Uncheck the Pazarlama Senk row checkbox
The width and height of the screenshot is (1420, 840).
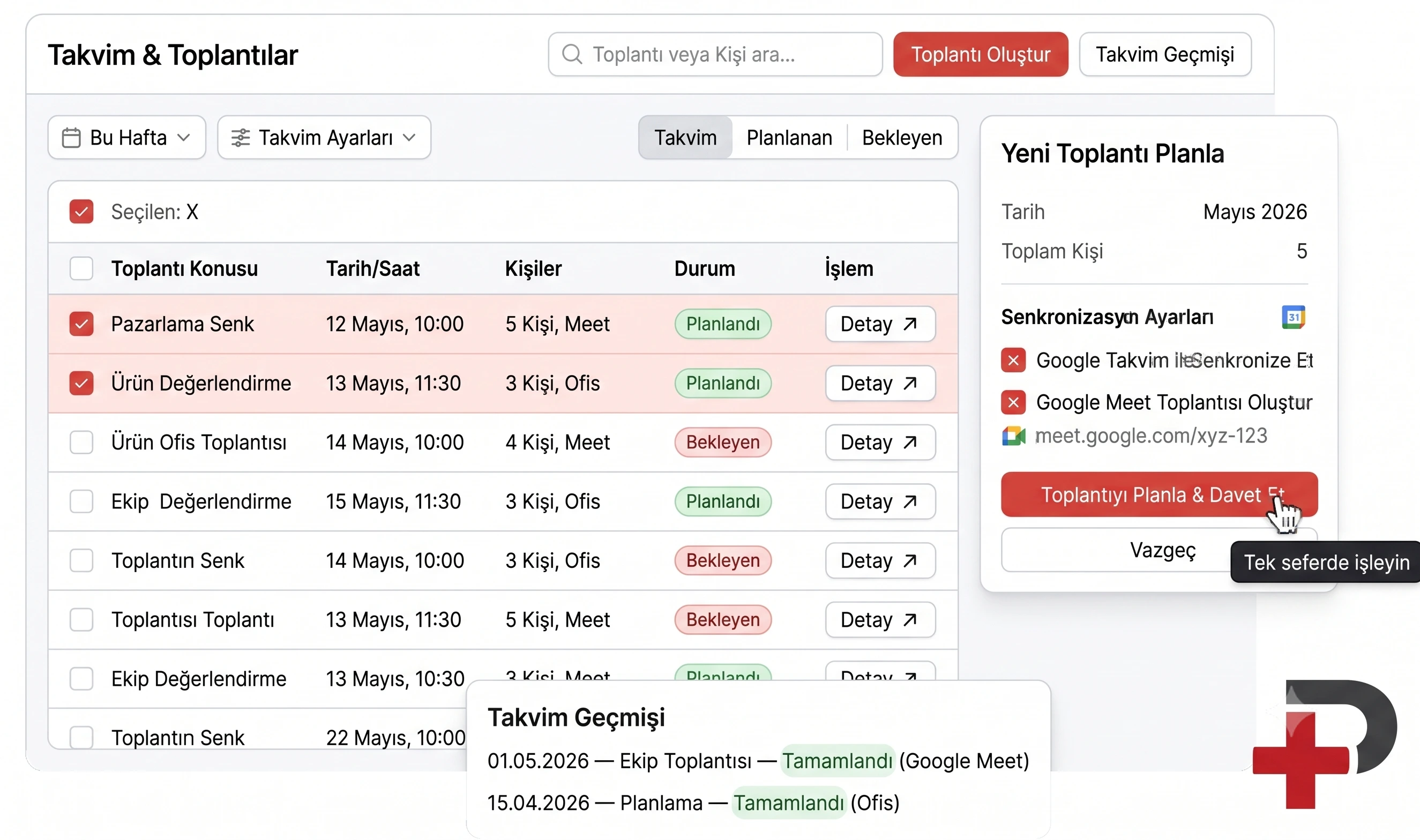click(81, 324)
